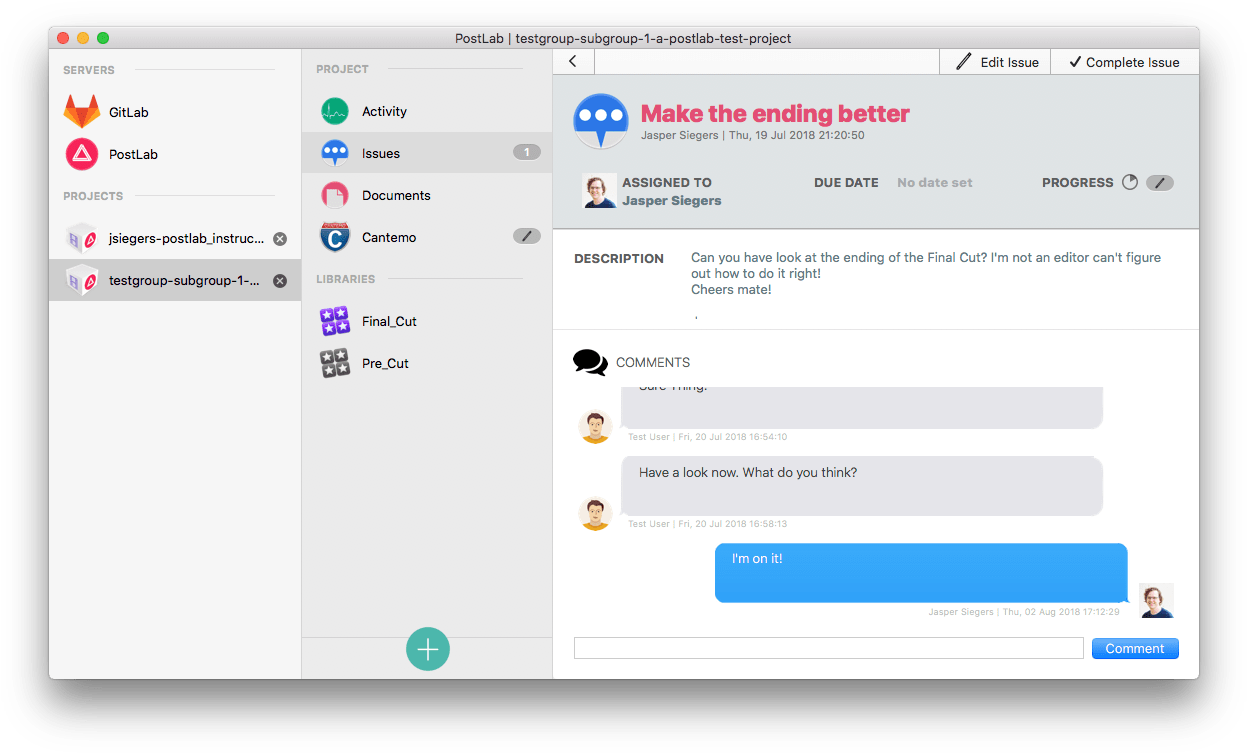This screenshot has width=1247, height=753.
Task: Go back with the left chevron
Action: pyautogui.click(x=573, y=61)
